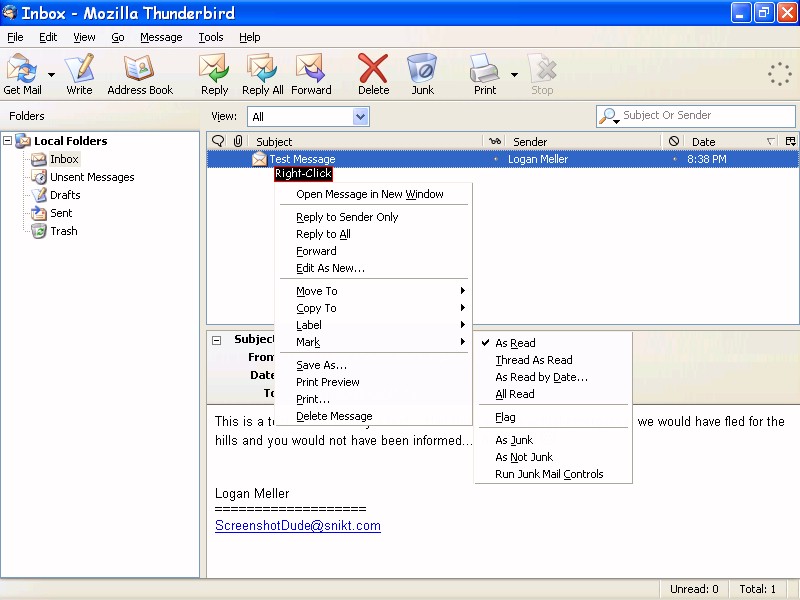
Task: Open the column picker icon
Action: (791, 141)
